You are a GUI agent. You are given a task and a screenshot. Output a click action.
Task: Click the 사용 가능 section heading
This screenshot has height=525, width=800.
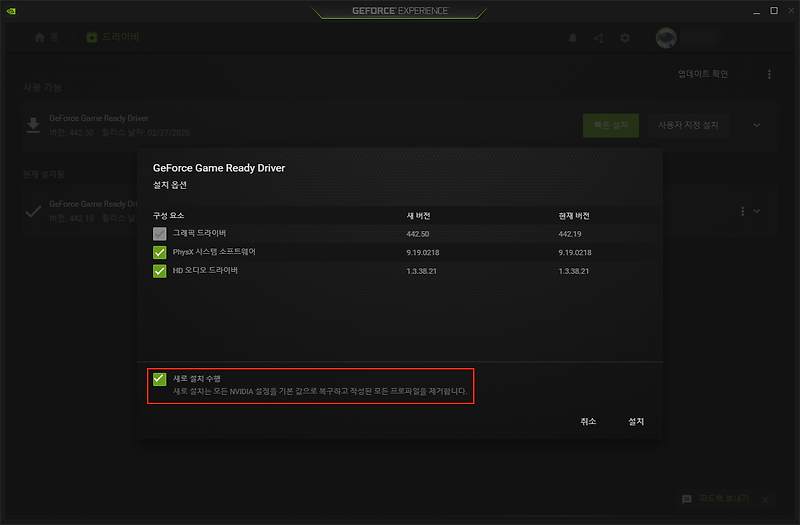pyautogui.click(x=42, y=87)
